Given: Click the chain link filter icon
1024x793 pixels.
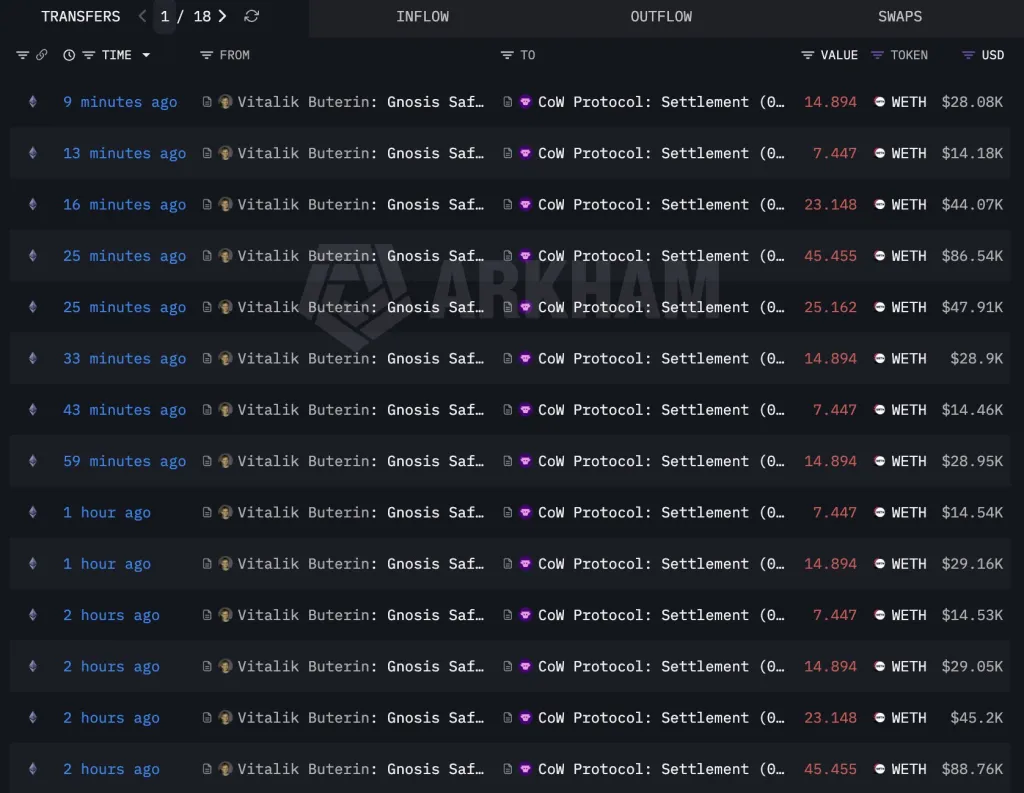Looking at the screenshot, I should [x=41, y=55].
